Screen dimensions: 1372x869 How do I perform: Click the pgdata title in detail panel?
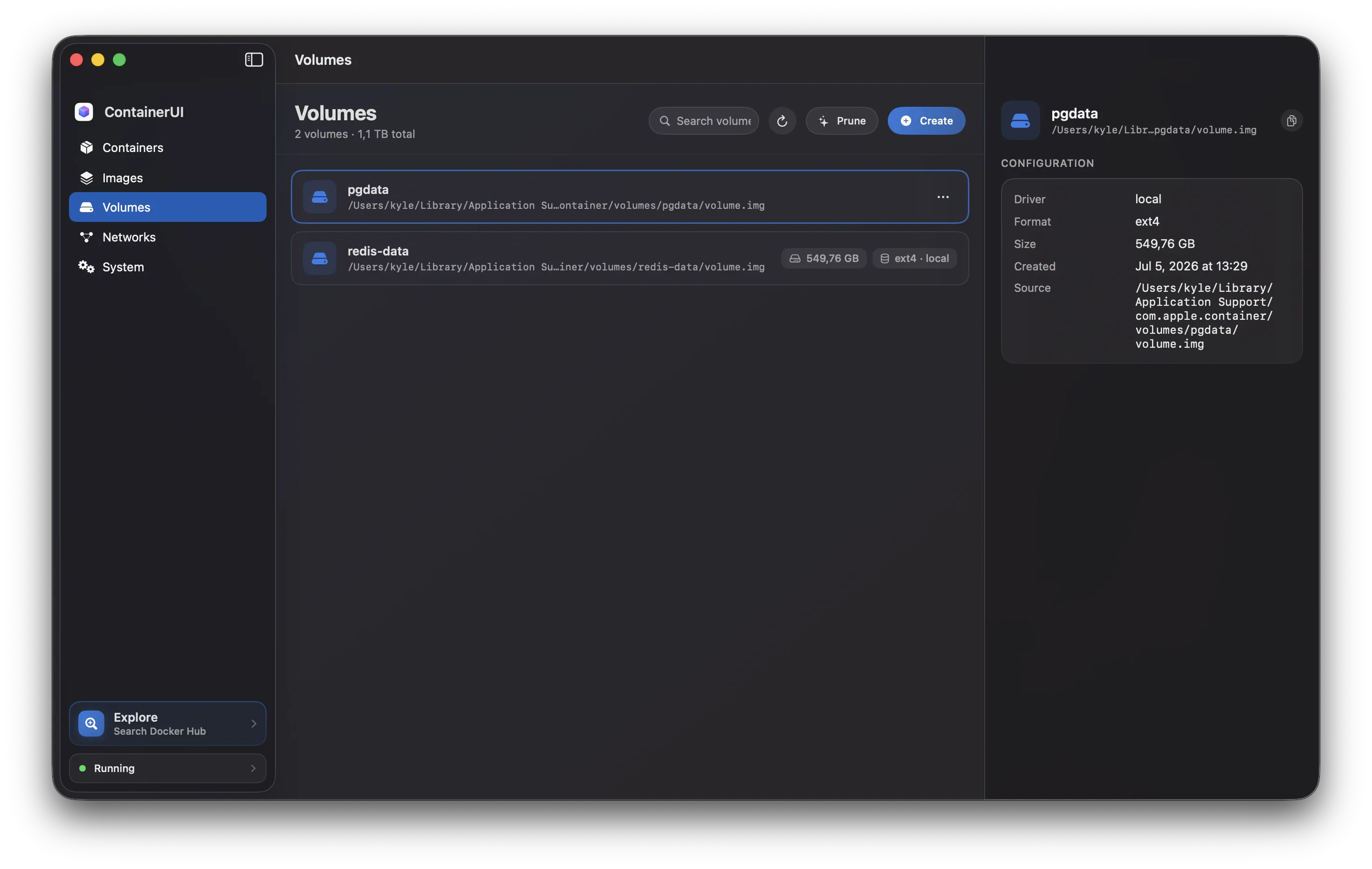1075,113
